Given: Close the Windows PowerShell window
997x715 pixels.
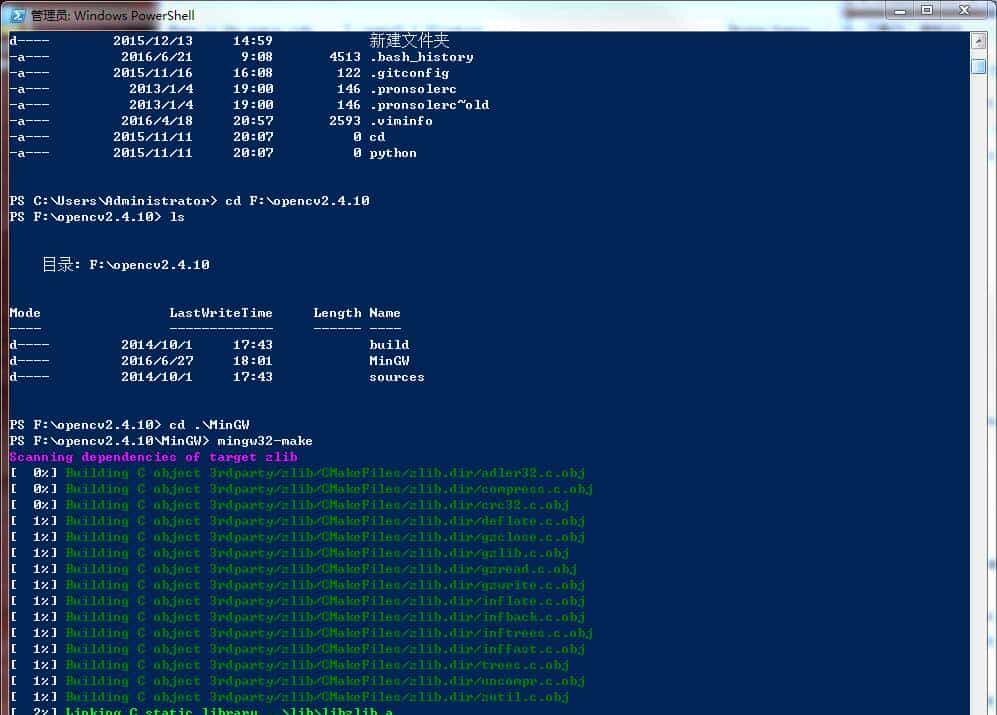Looking at the screenshot, I should click(x=965, y=12).
